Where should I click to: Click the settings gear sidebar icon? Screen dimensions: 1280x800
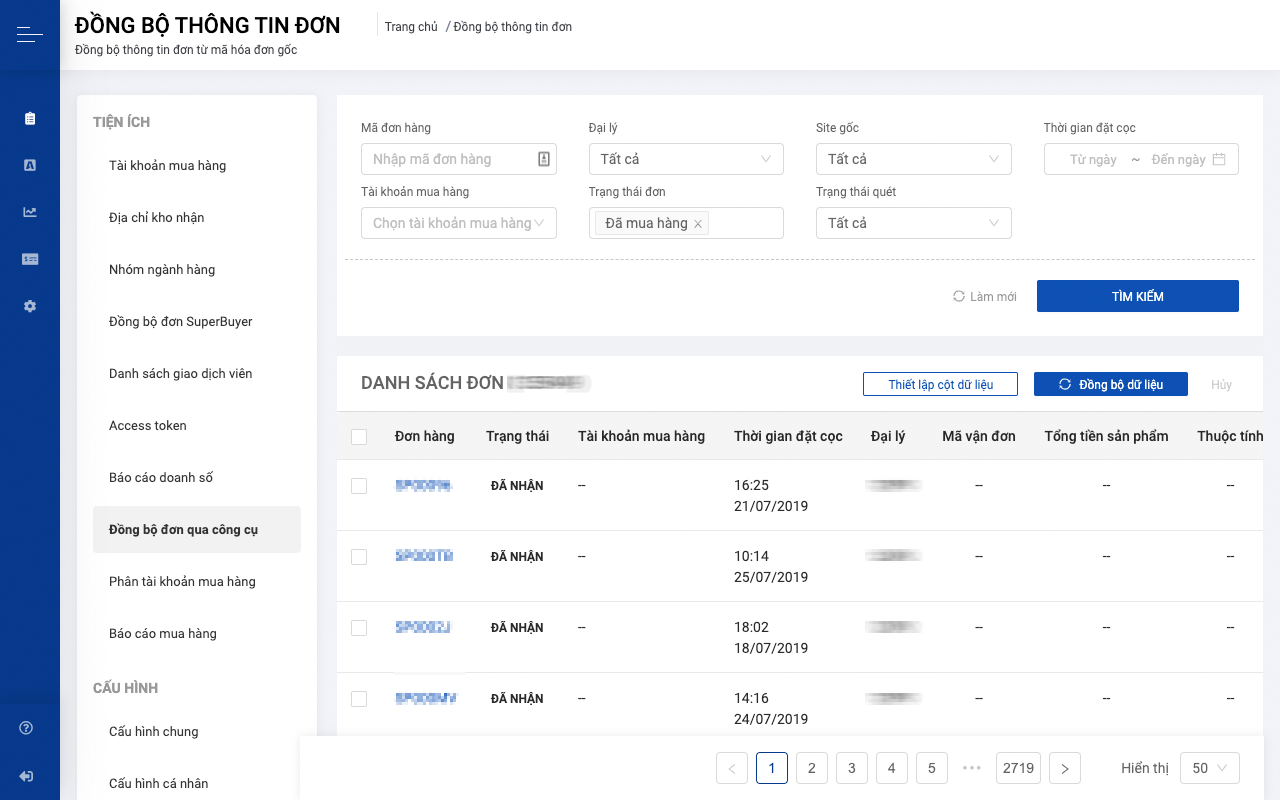(30, 306)
